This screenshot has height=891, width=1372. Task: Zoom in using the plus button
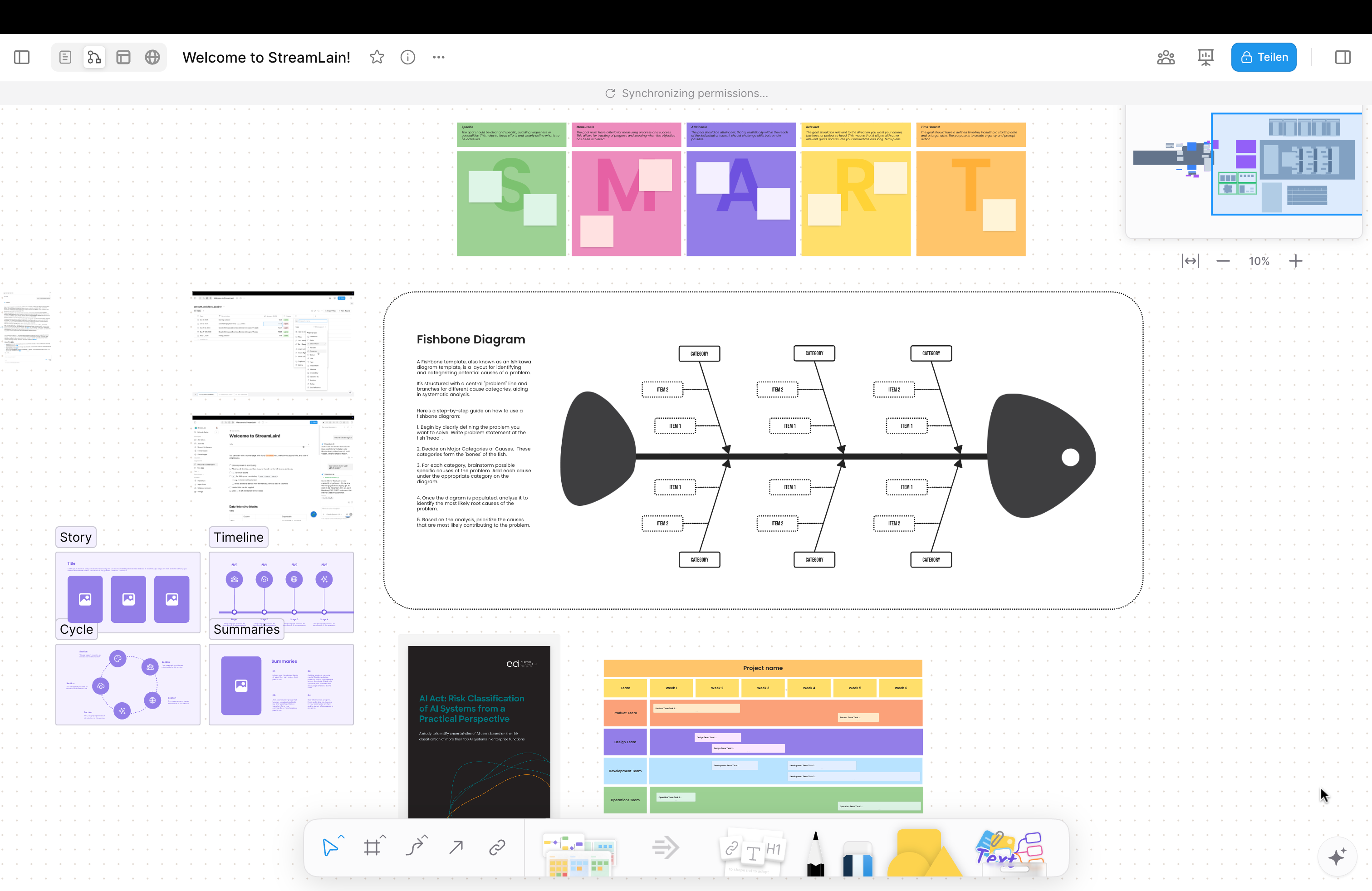tap(1295, 261)
